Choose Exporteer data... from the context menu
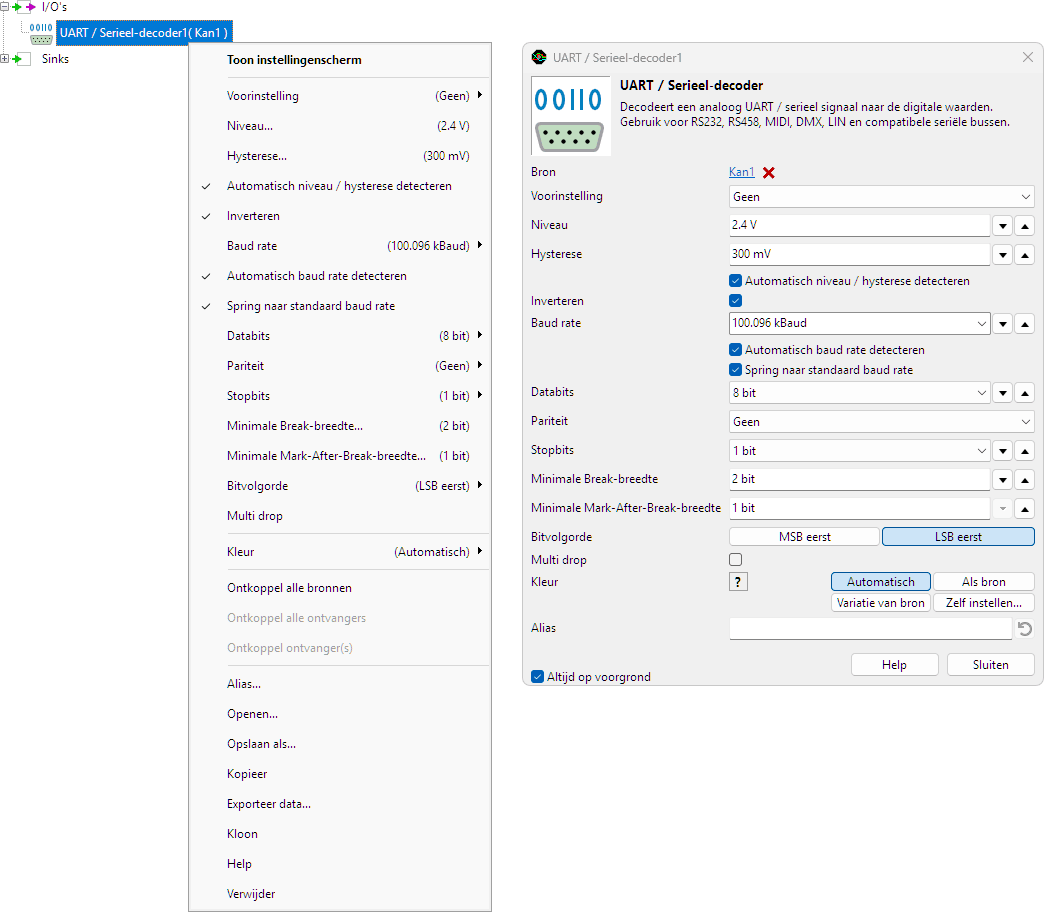This screenshot has height=912, width=1044. [269, 804]
